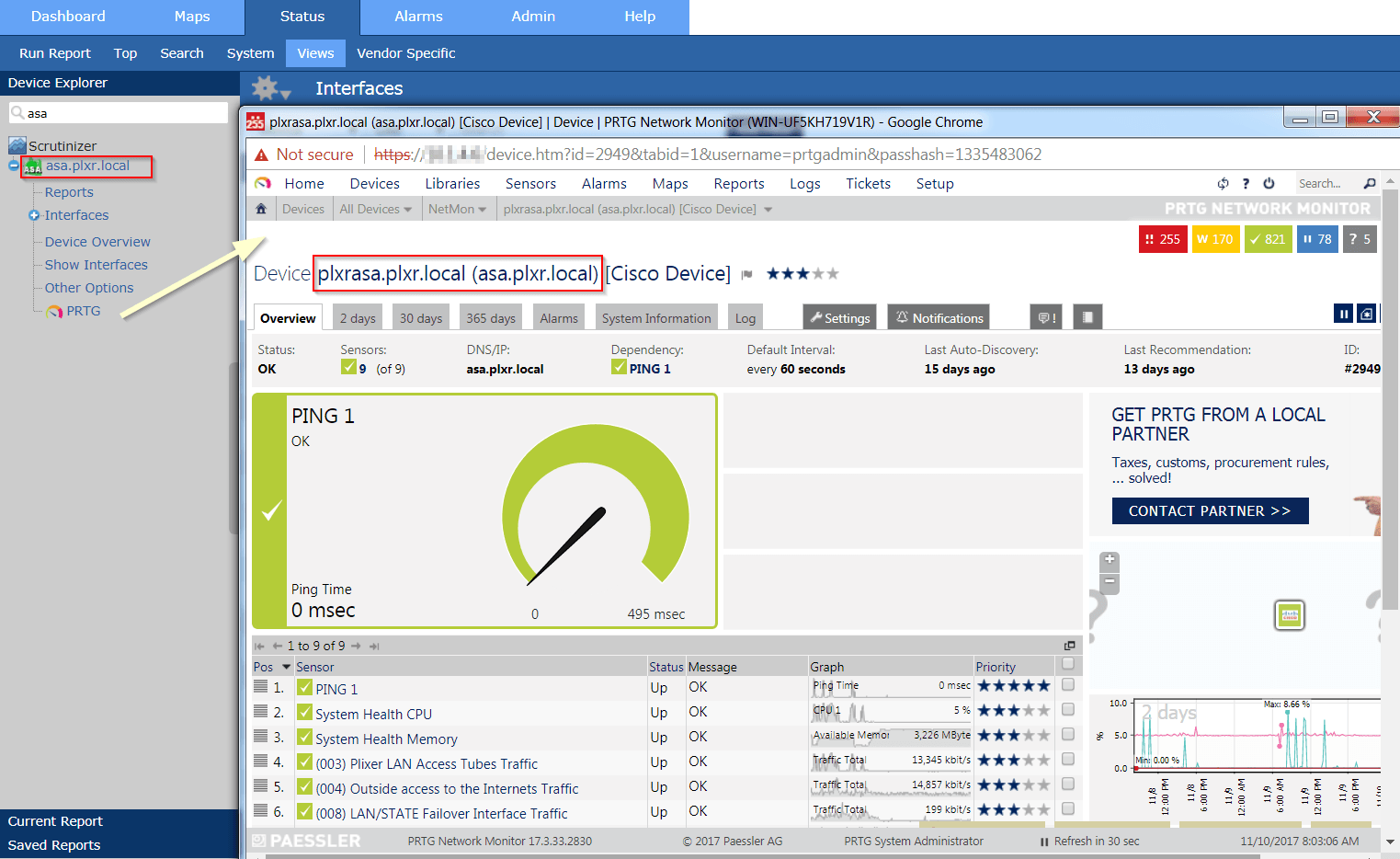Screen dimensions: 1400x859
Task: Open the Device Overview link
Action: (x=97, y=242)
